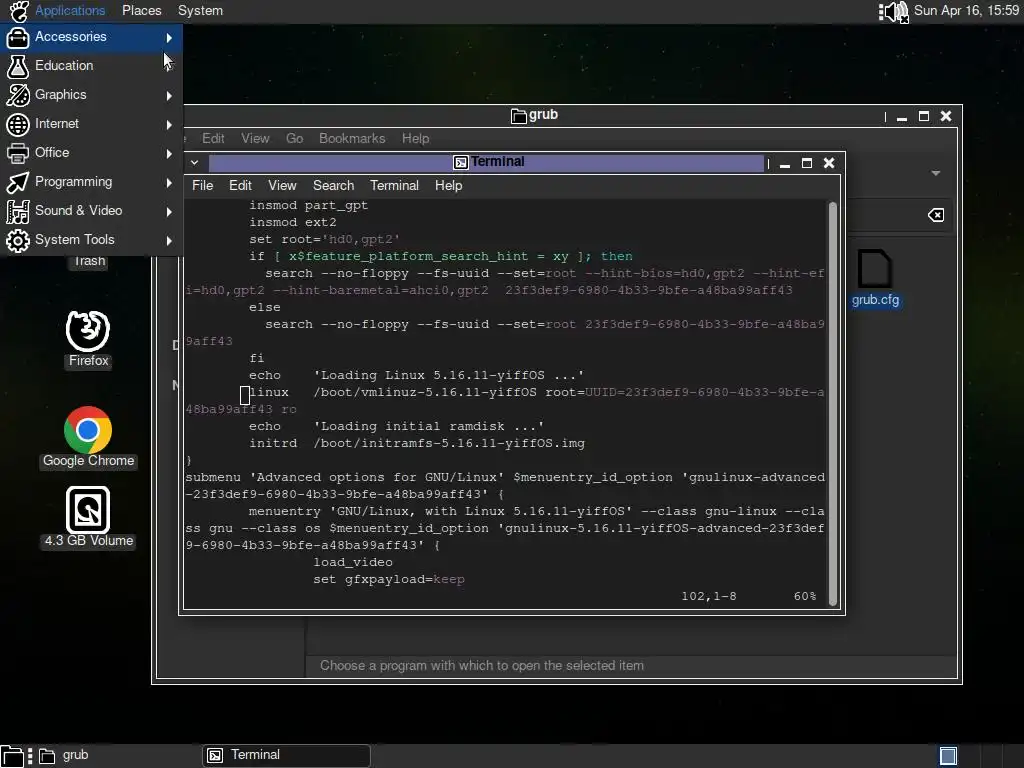Click the vim position '102,1-8' indicator
Screen dimensions: 1024x768
coord(709,596)
